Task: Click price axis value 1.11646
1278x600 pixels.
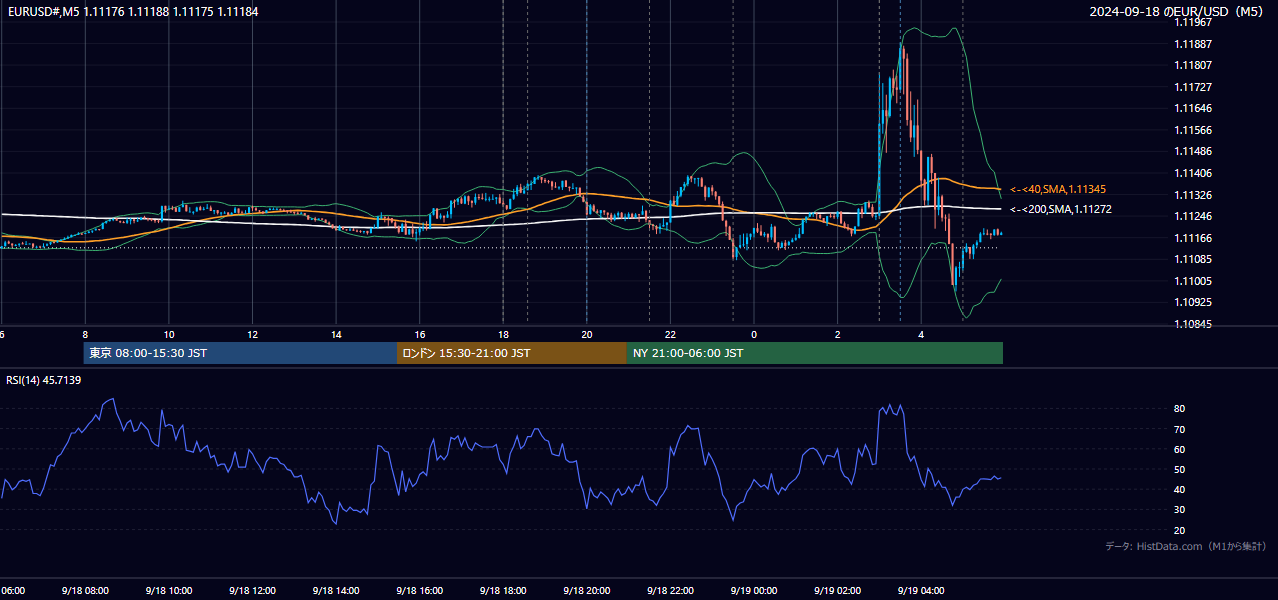Action: coord(1193,108)
